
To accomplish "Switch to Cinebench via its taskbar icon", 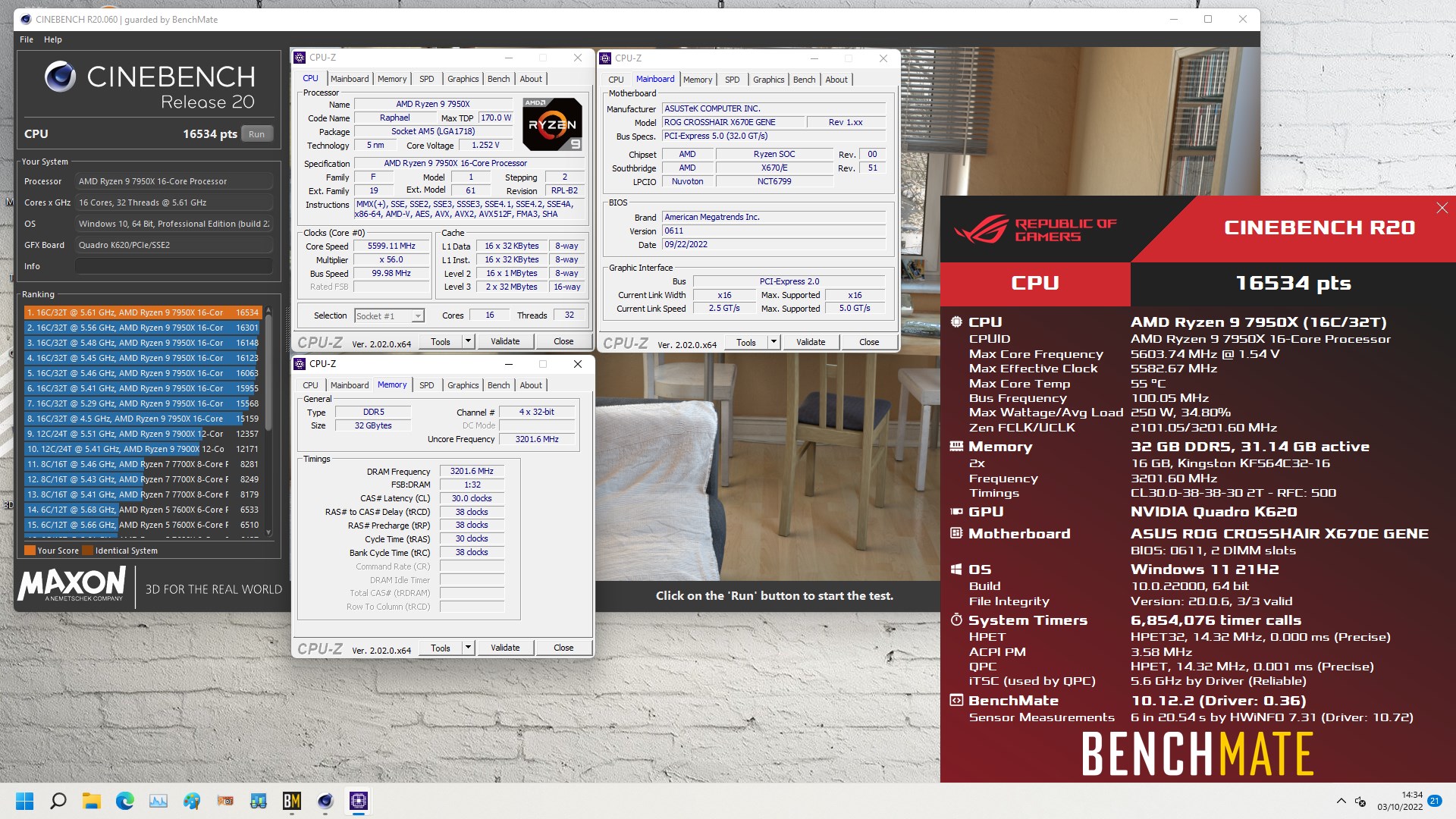I will (x=325, y=801).
